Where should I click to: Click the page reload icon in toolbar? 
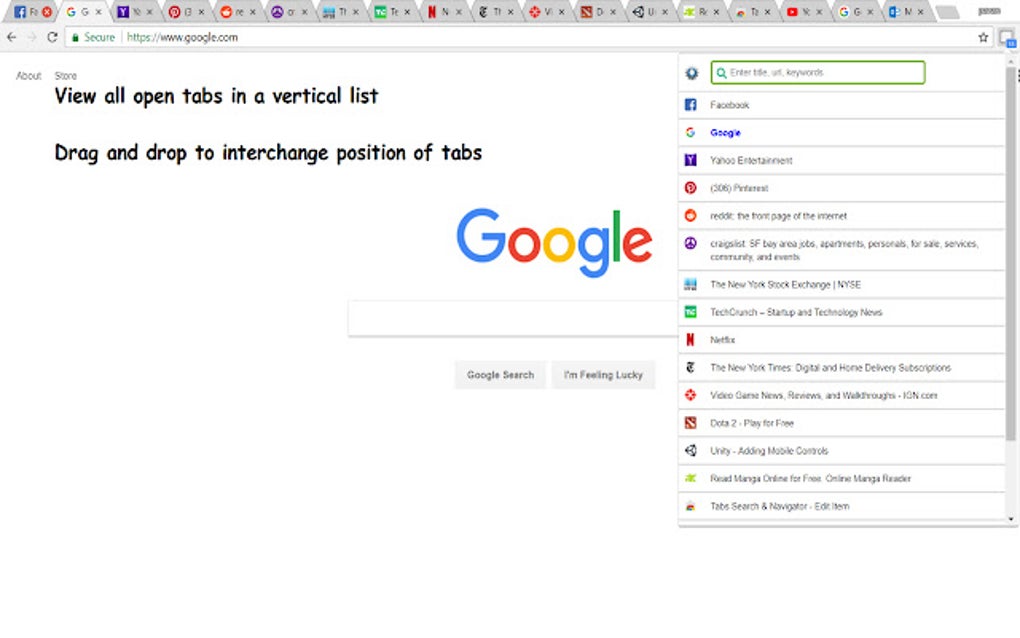(51, 35)
